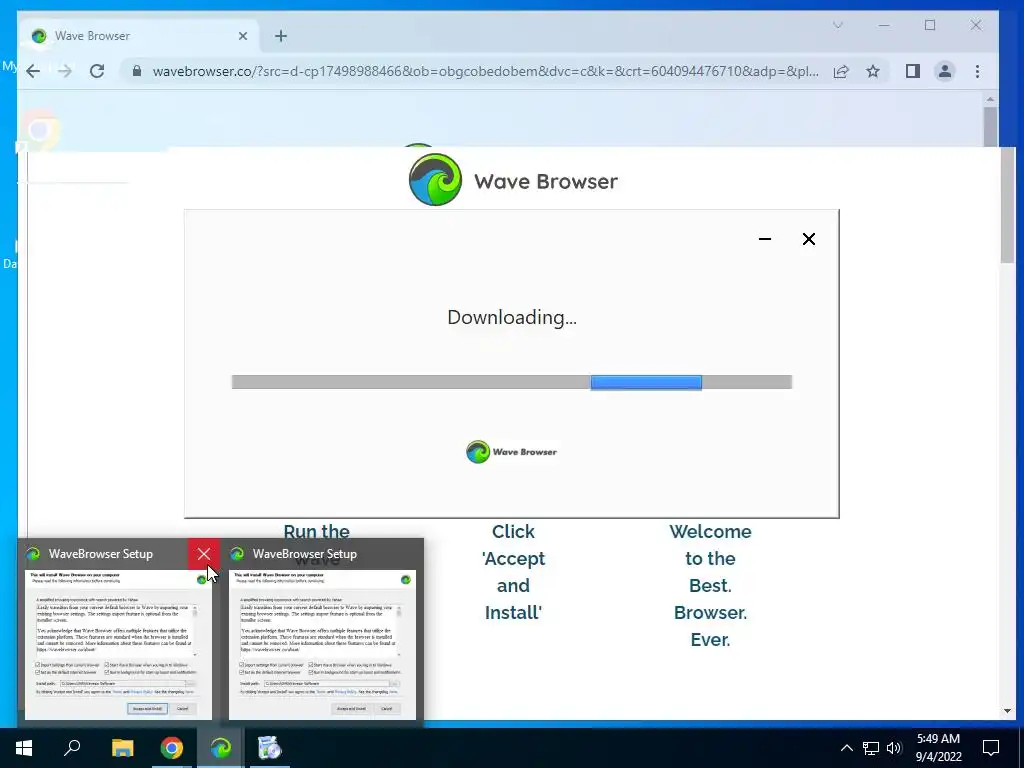Click the scrollbar down arrow
This screenshot has height=768, width=1024.
pyautogui.click(x=1006, y=711)
